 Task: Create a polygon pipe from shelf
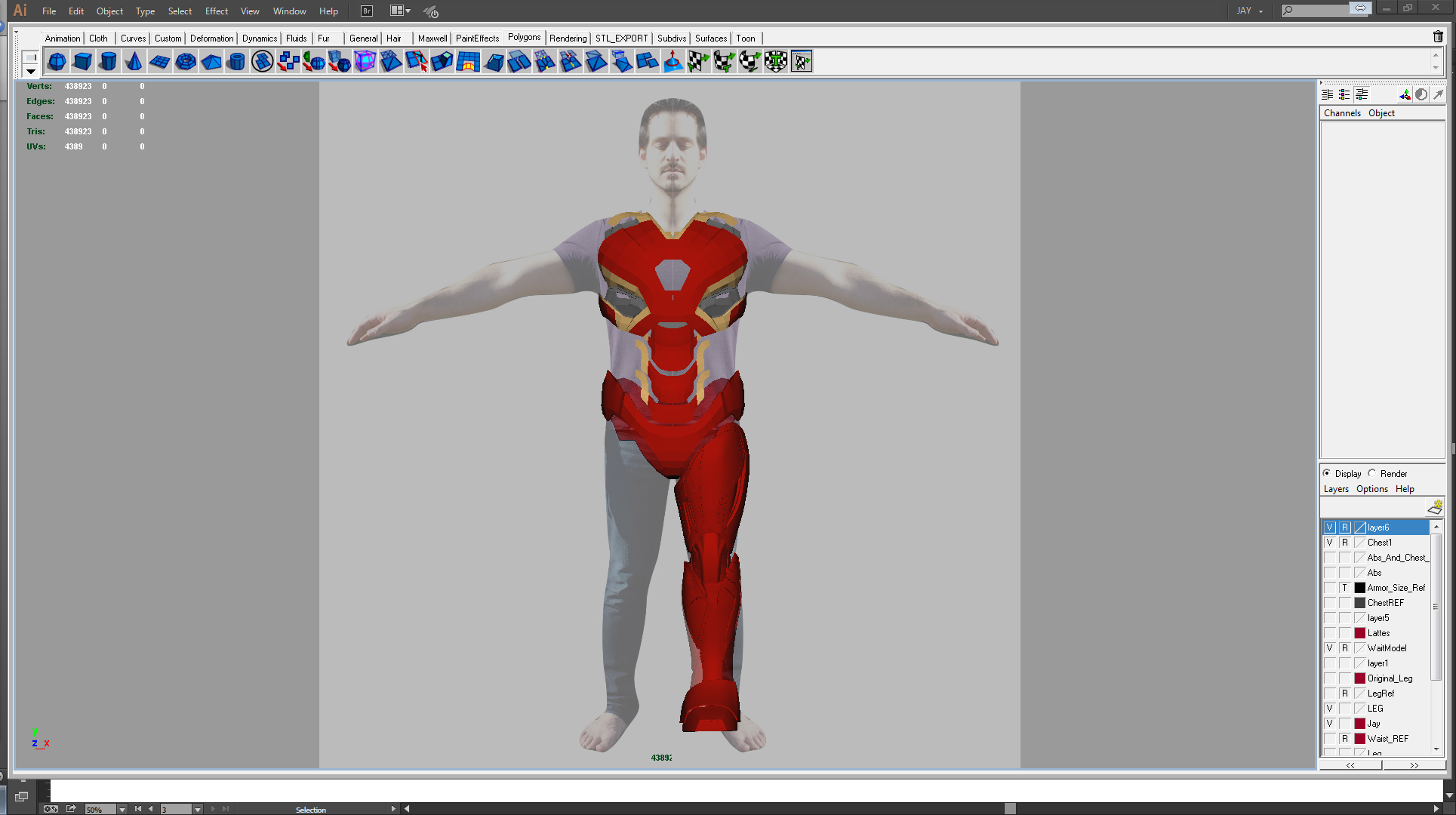pyautogui.click(x=236, y=61)
